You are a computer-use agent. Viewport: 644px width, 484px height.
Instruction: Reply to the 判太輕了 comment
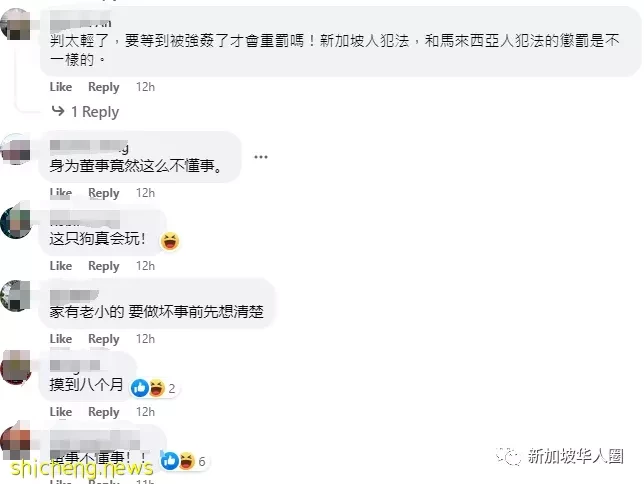(104, 87)
